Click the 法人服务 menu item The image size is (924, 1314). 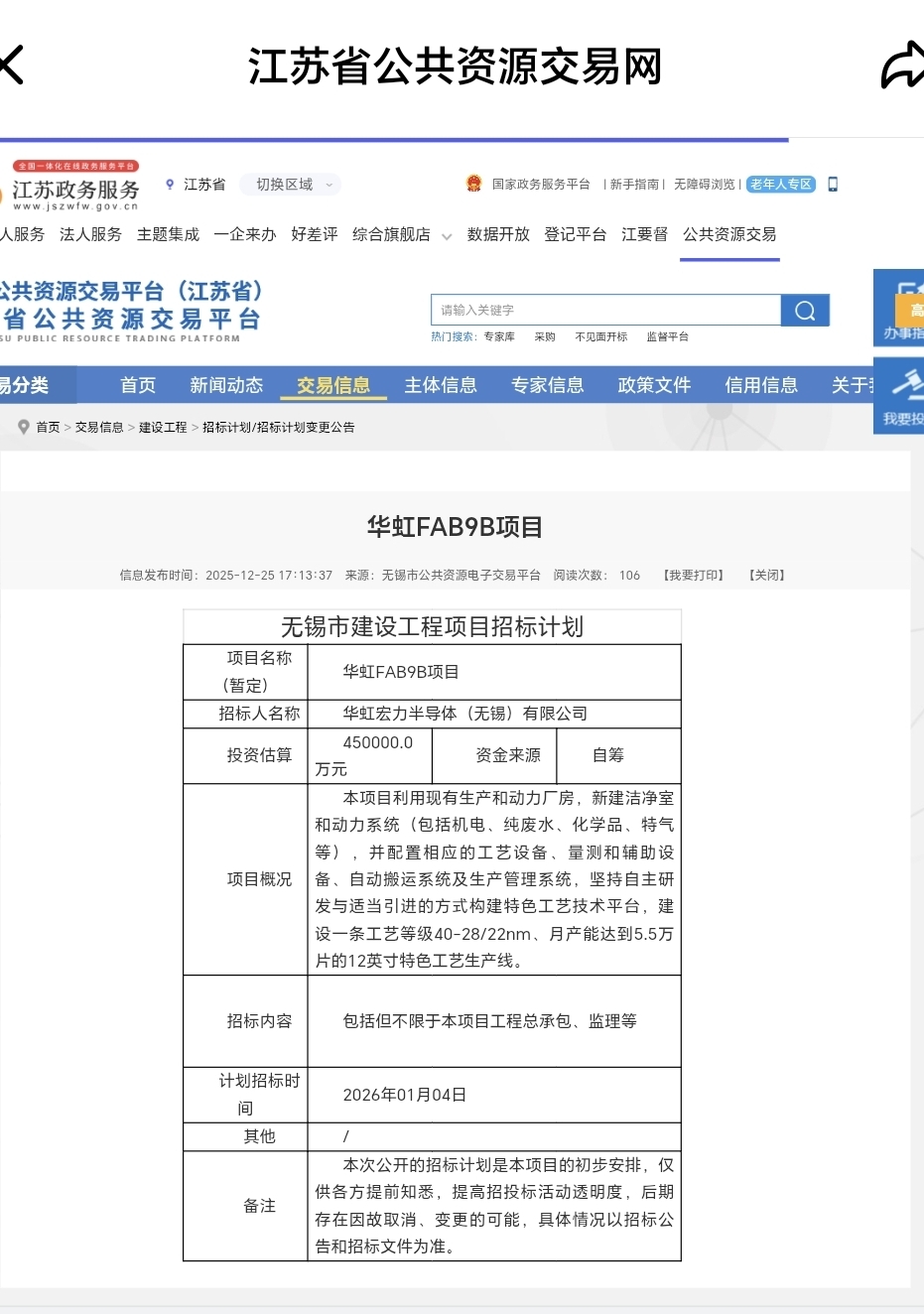90,234
